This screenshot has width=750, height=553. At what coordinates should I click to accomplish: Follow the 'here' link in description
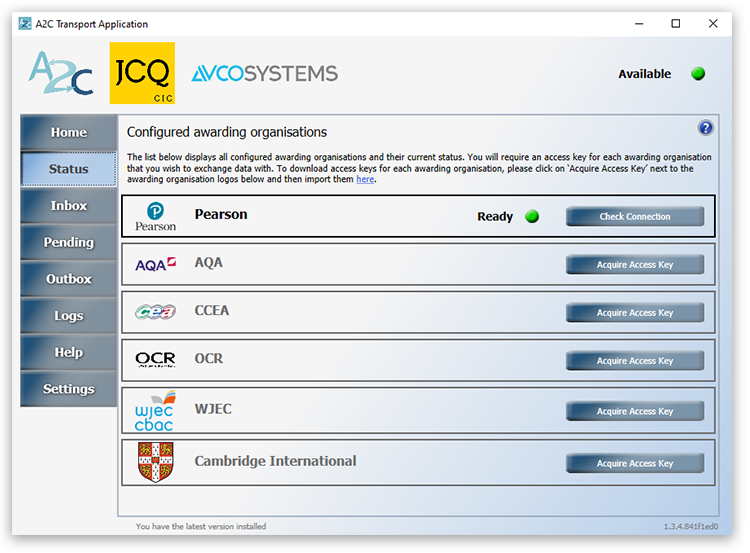click(365, 180)
